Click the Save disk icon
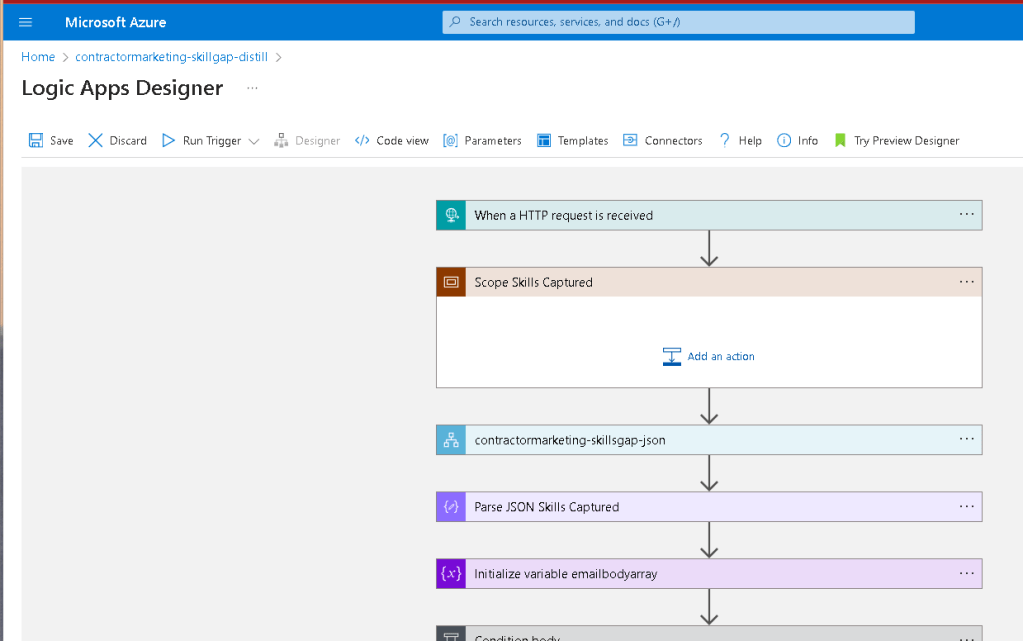The image size is (1023, 641). (x=36, y=140)
